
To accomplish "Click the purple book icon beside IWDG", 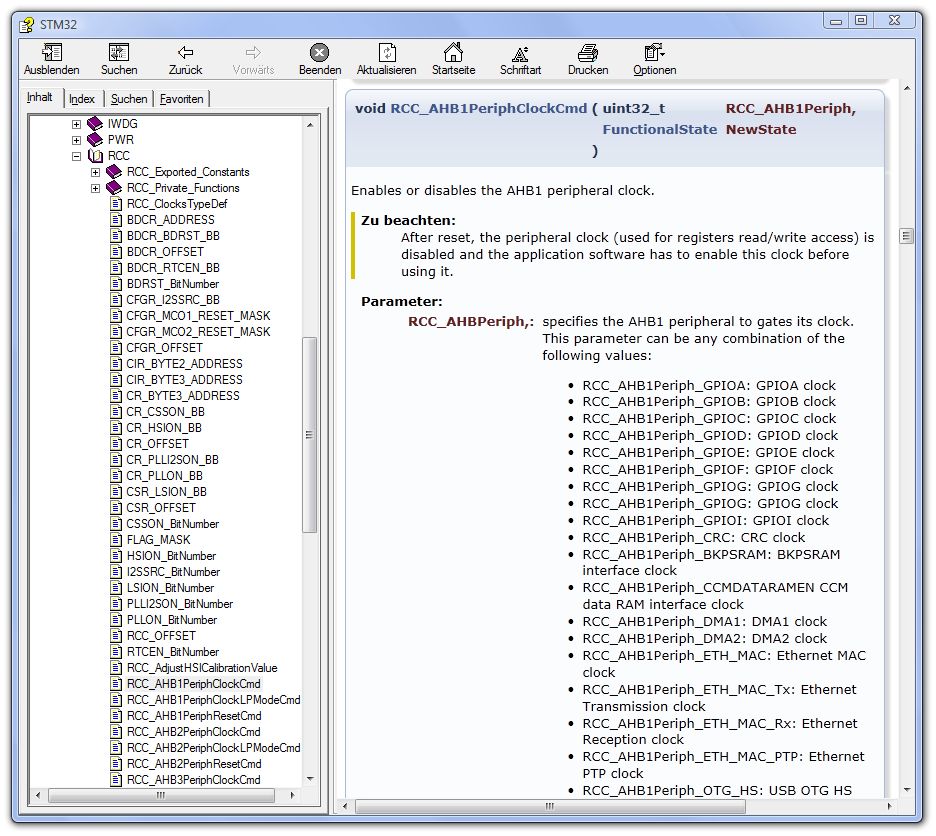I will 95,124.
